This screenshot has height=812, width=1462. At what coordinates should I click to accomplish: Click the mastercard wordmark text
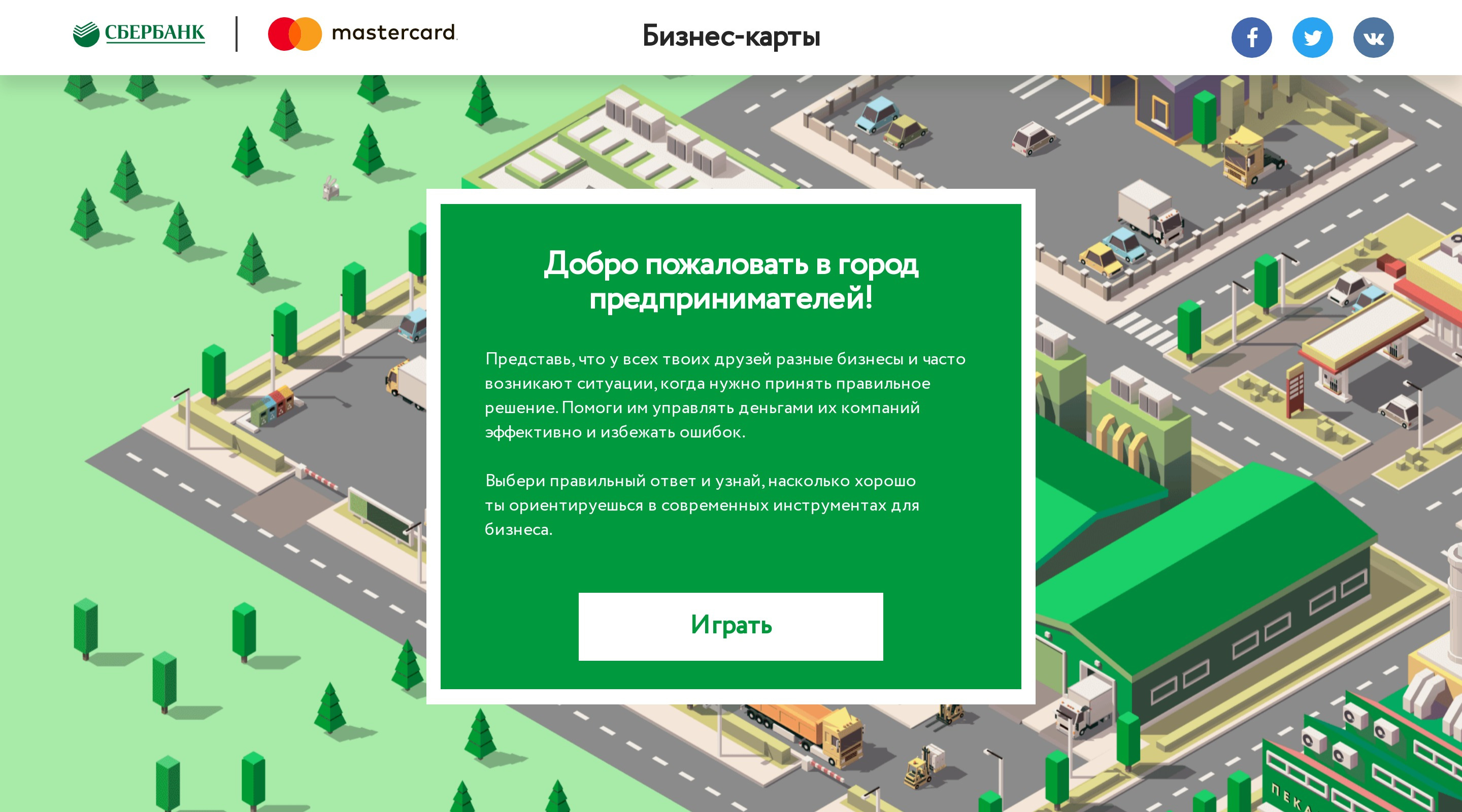pyautogui.click(x=394, y=32)
